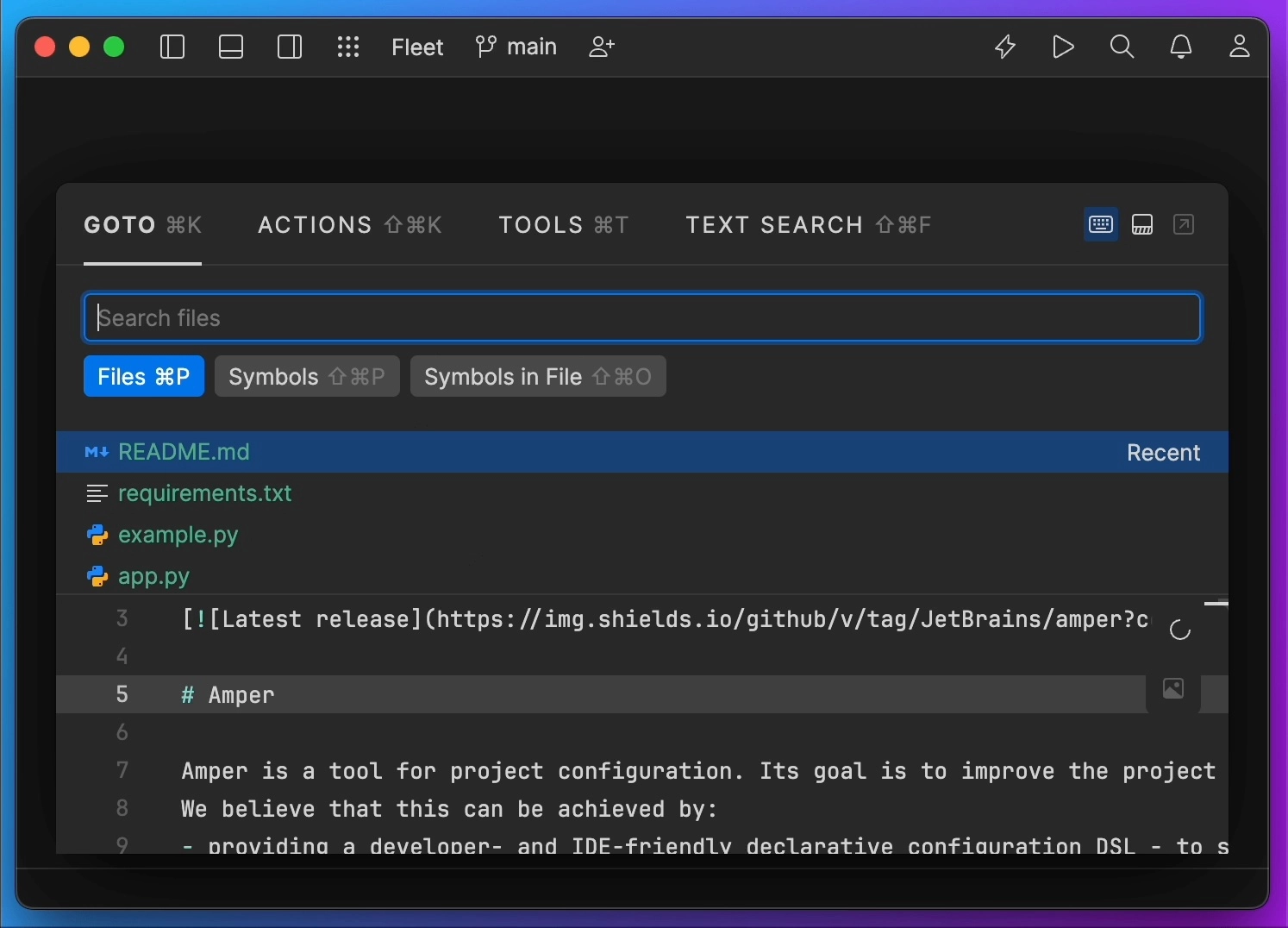Switch to the ACTIONS tab

click(x=350, y=225)
